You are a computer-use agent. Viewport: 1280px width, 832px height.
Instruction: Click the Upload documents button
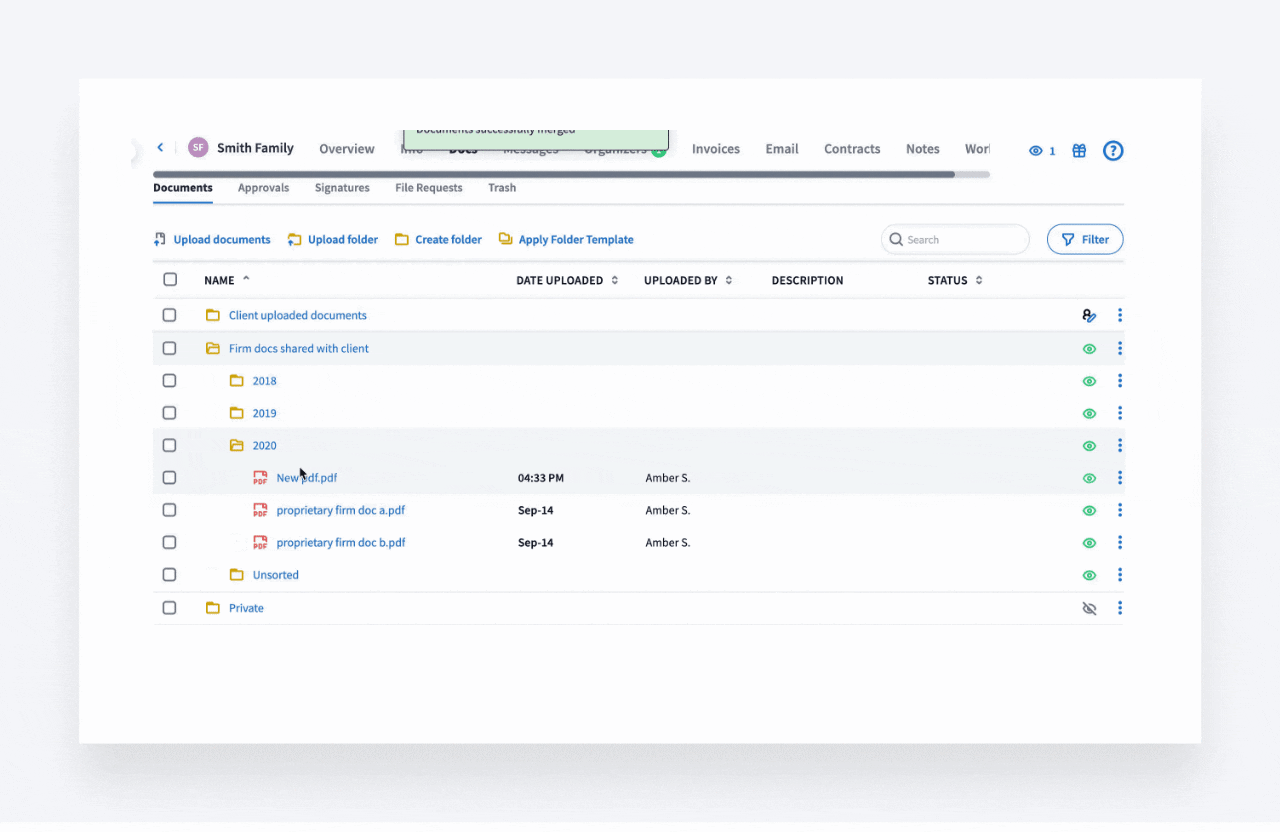click(x=212, y=240)
